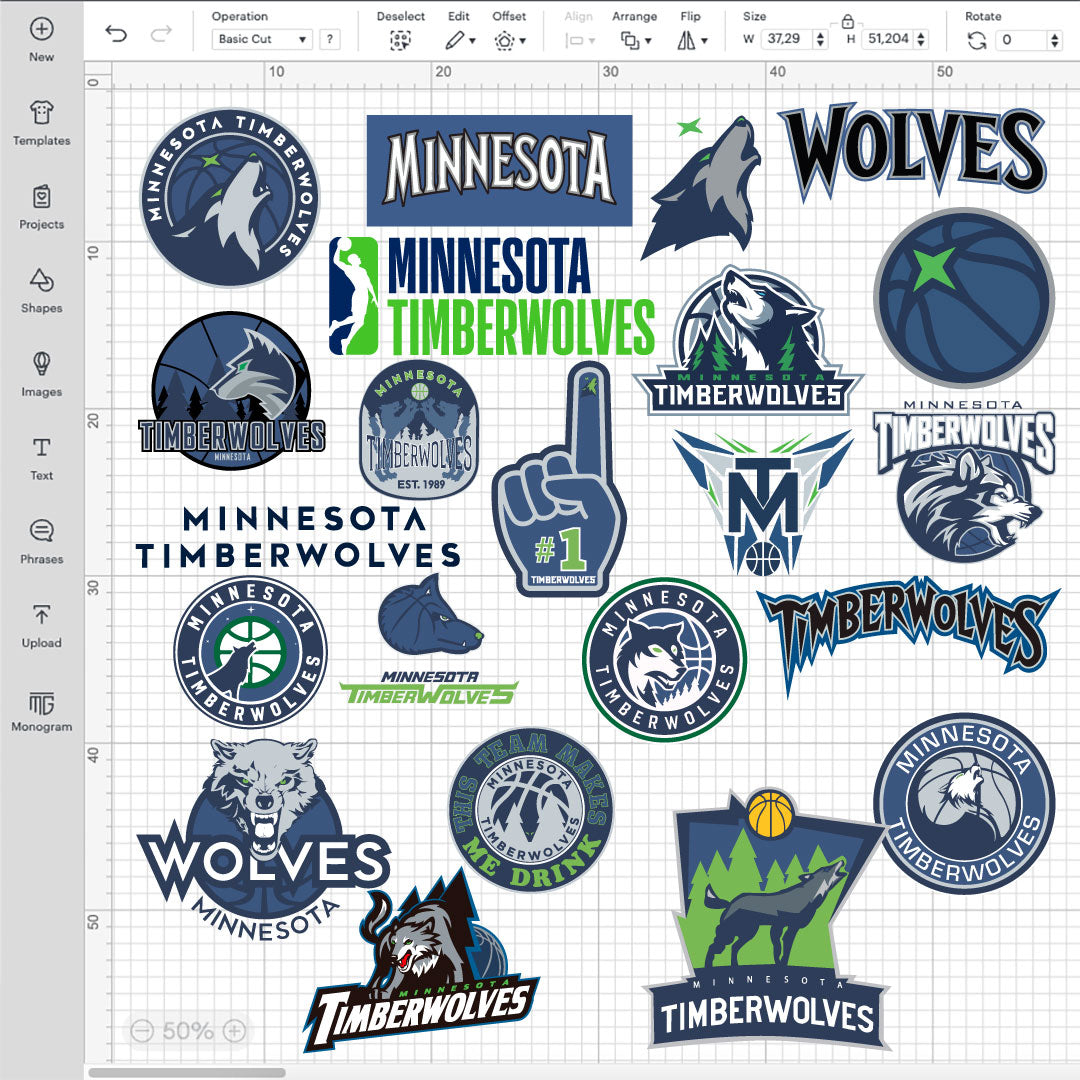Expand the Edit dropdown menu
The image size is (1080, 1080).
(460, 41)
